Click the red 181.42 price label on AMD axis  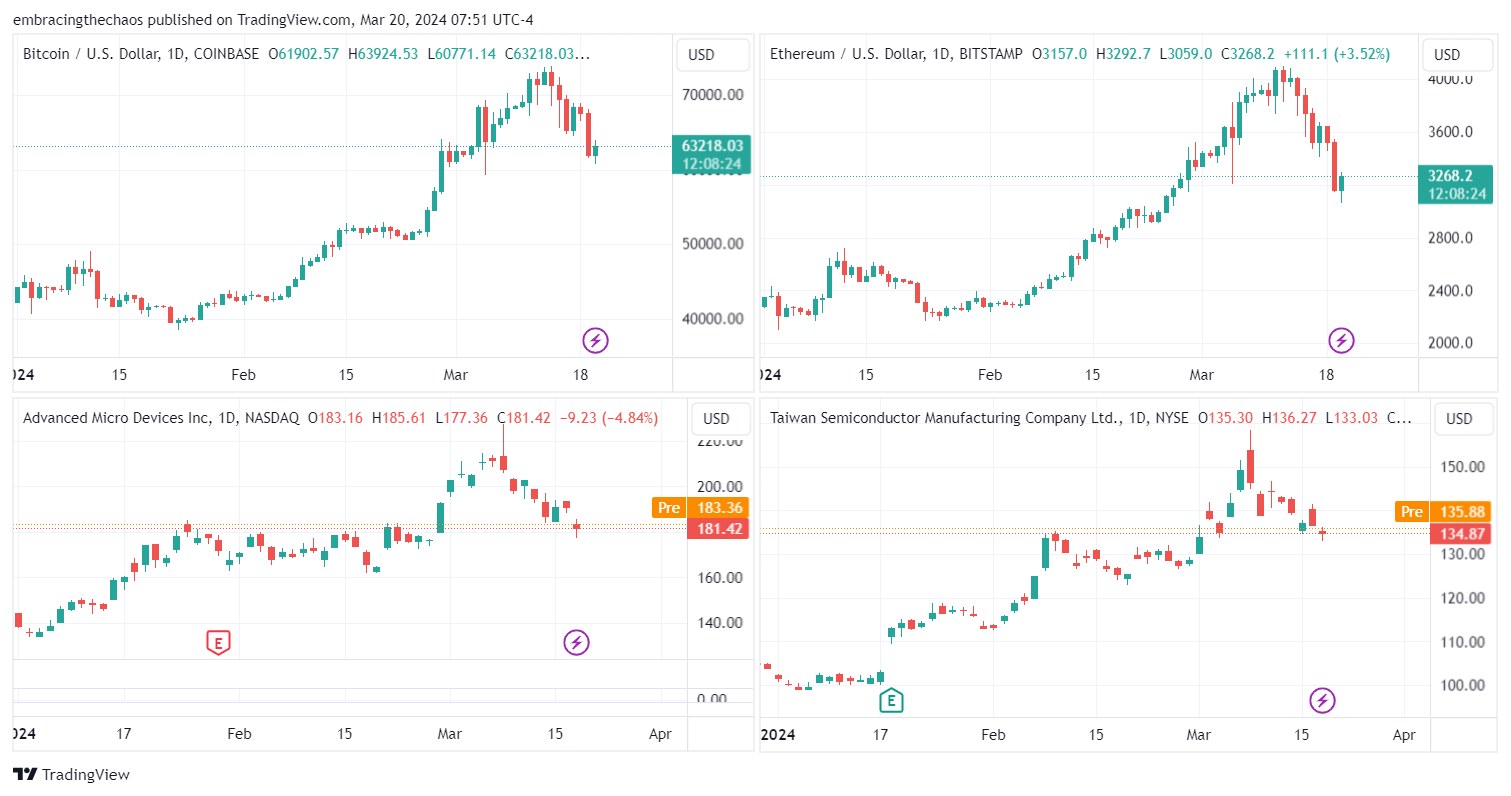[719, 528]
